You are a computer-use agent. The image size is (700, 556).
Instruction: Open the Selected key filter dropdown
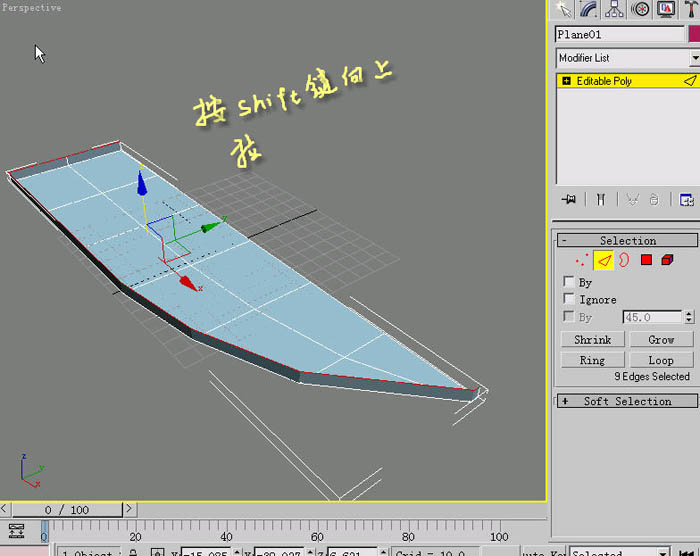pos(620,553)
